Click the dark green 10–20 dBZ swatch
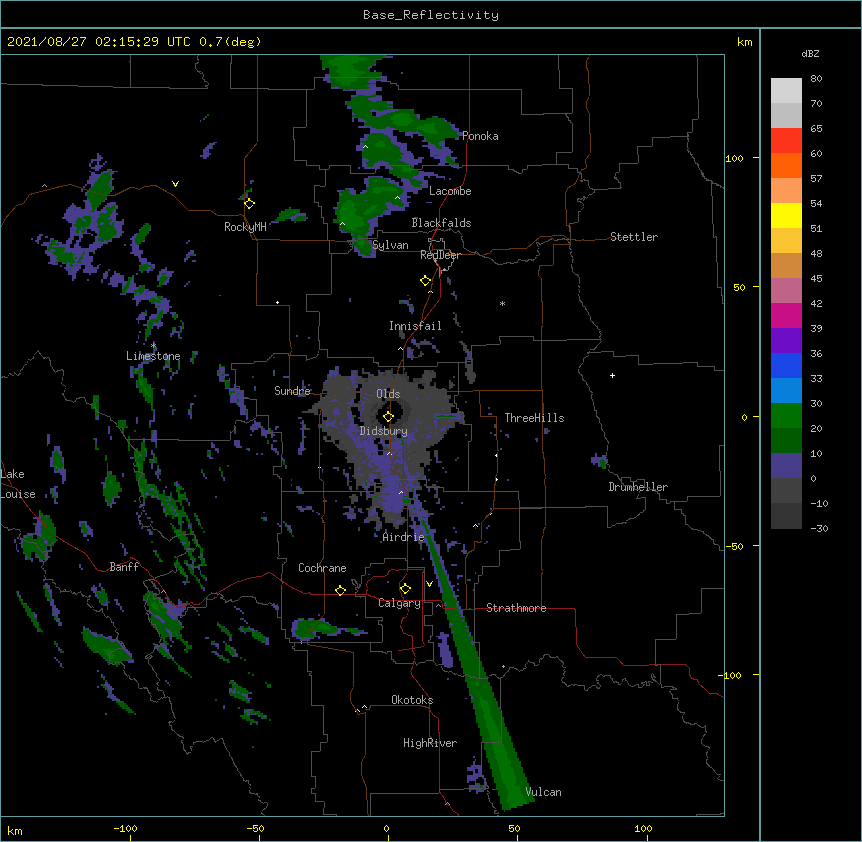 (x=786, y=441)
